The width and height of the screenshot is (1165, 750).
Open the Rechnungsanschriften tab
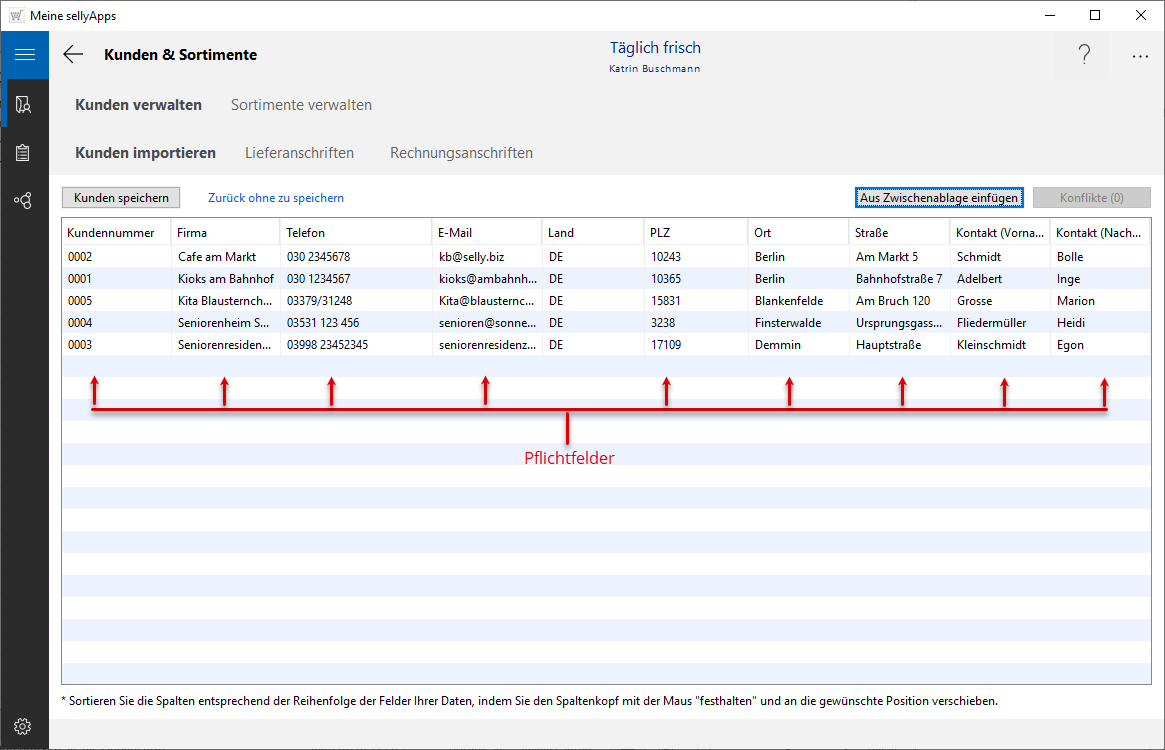[461, 153]
